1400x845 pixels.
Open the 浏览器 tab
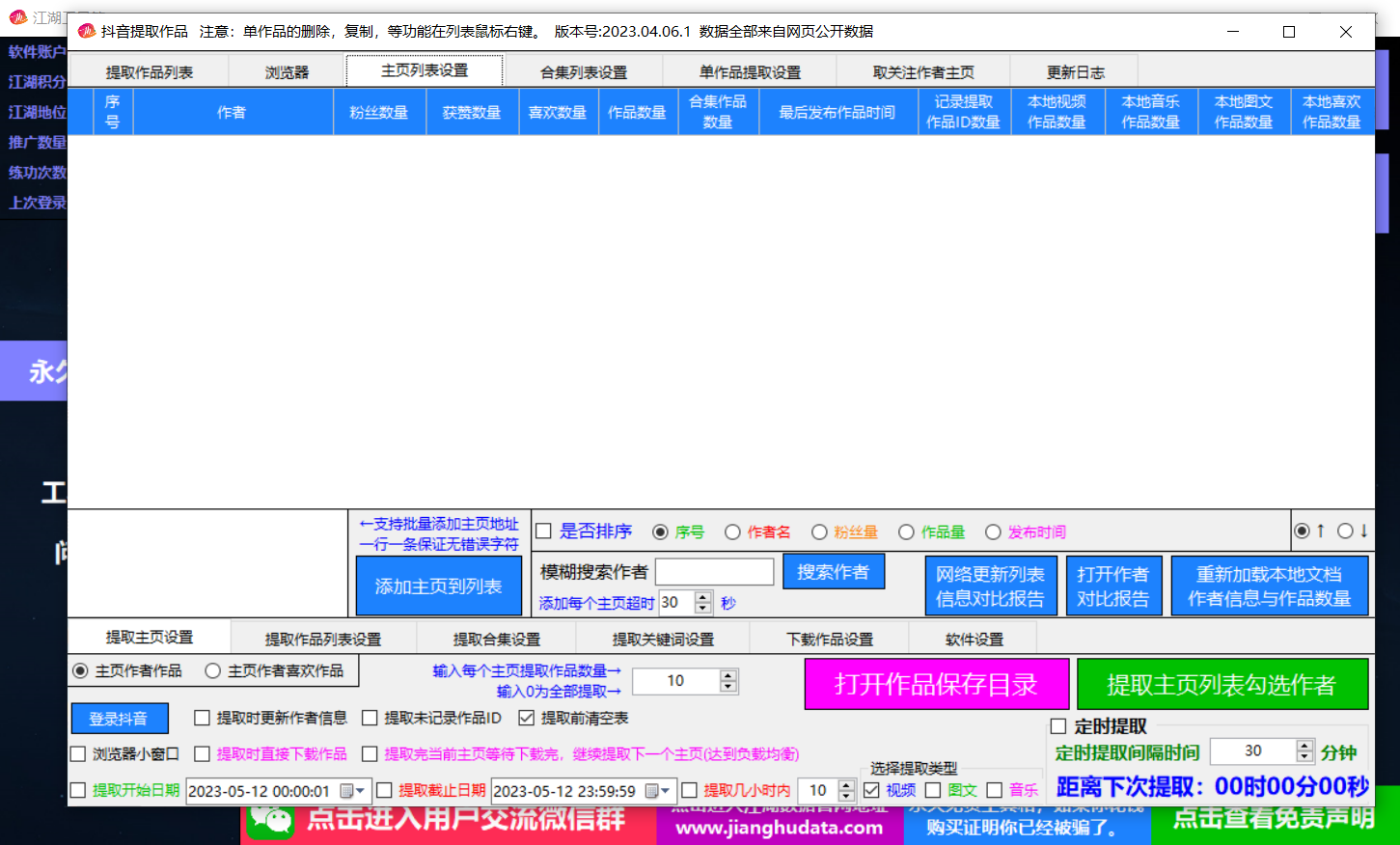click(x=287, y=72)
